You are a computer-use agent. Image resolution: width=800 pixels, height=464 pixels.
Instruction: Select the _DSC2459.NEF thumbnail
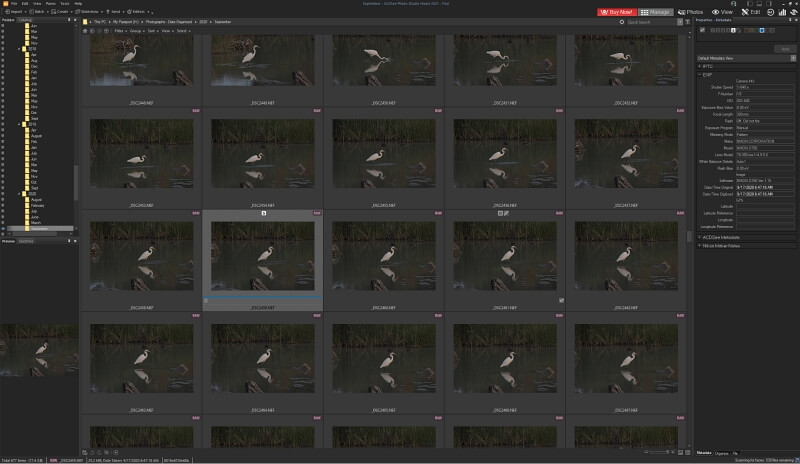point(263,256)
